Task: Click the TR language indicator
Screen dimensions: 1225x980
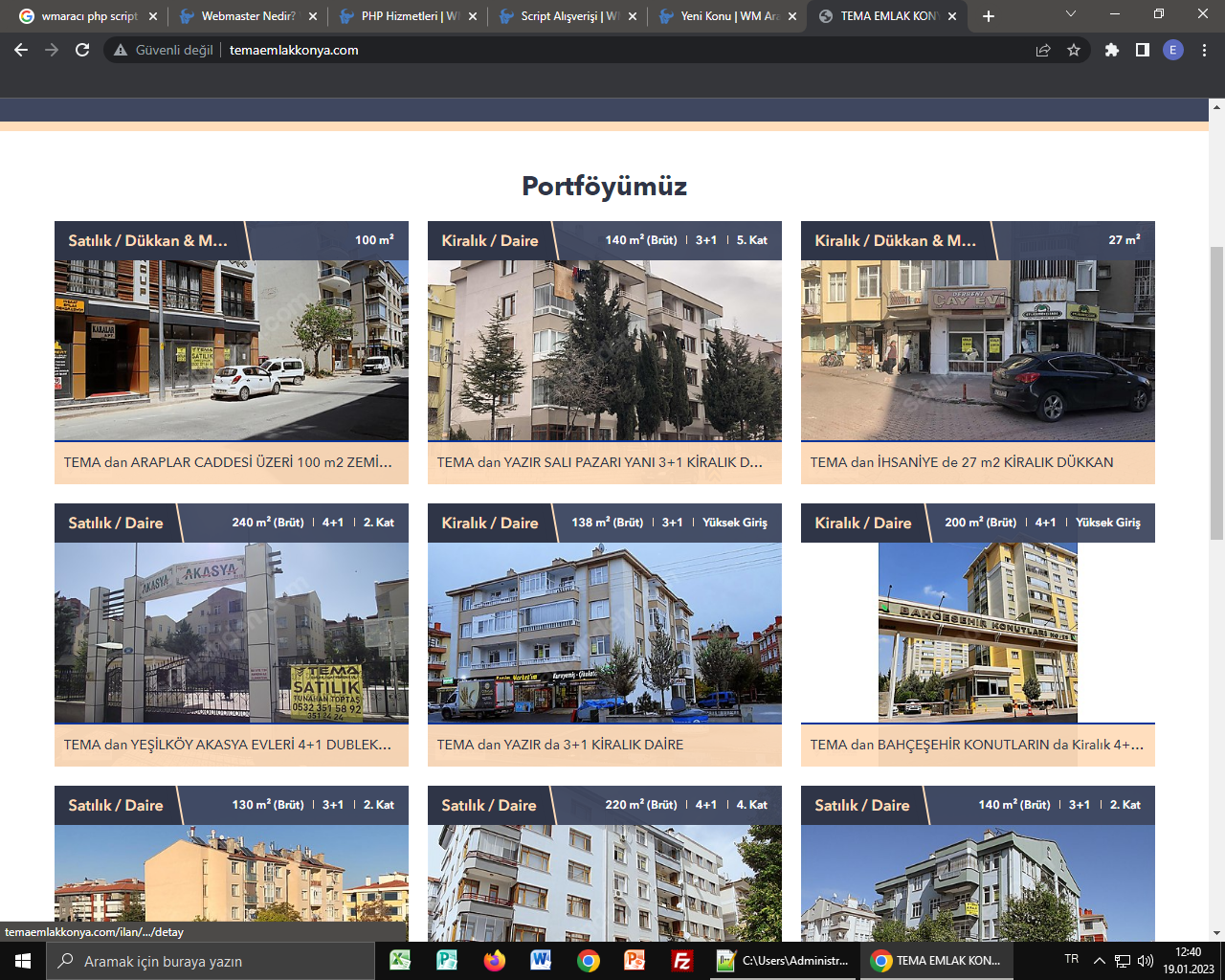Action: click(x=1072, y=959)
